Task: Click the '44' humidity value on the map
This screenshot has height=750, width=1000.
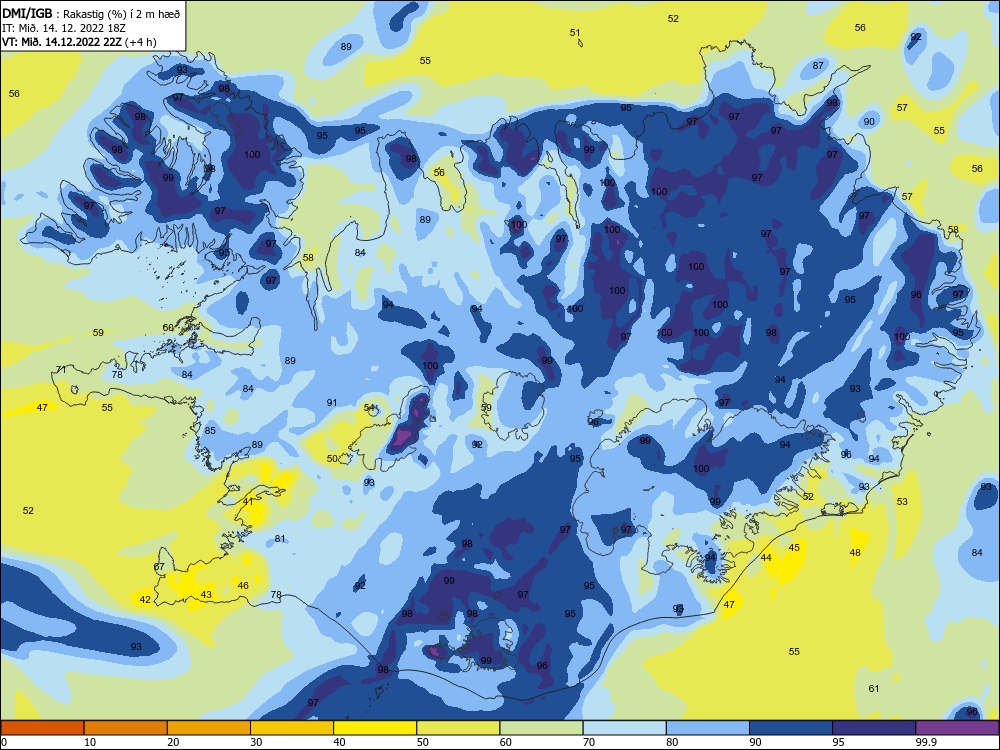Action: (x=767, y=557)
